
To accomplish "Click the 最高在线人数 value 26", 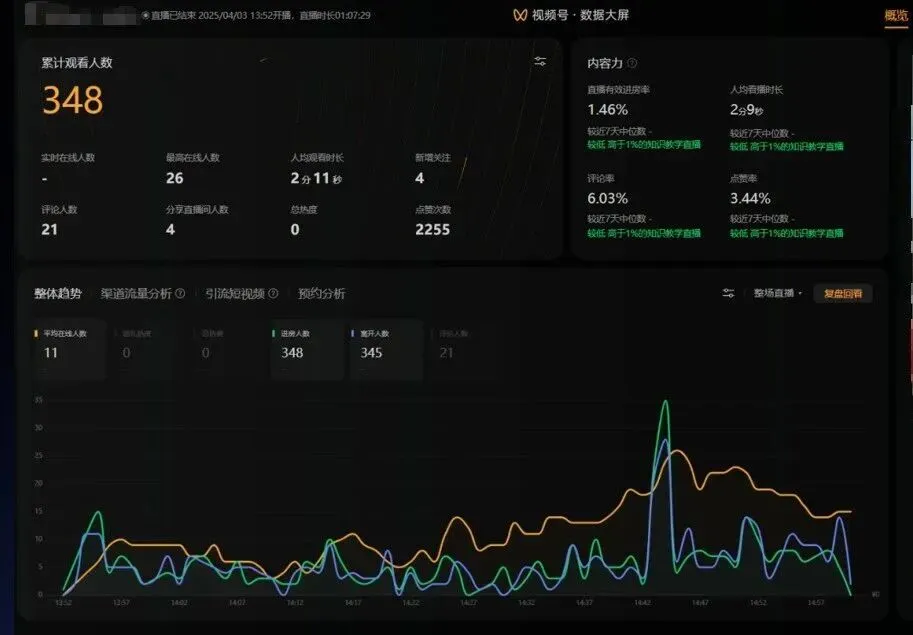I will [x=175, y=178].
